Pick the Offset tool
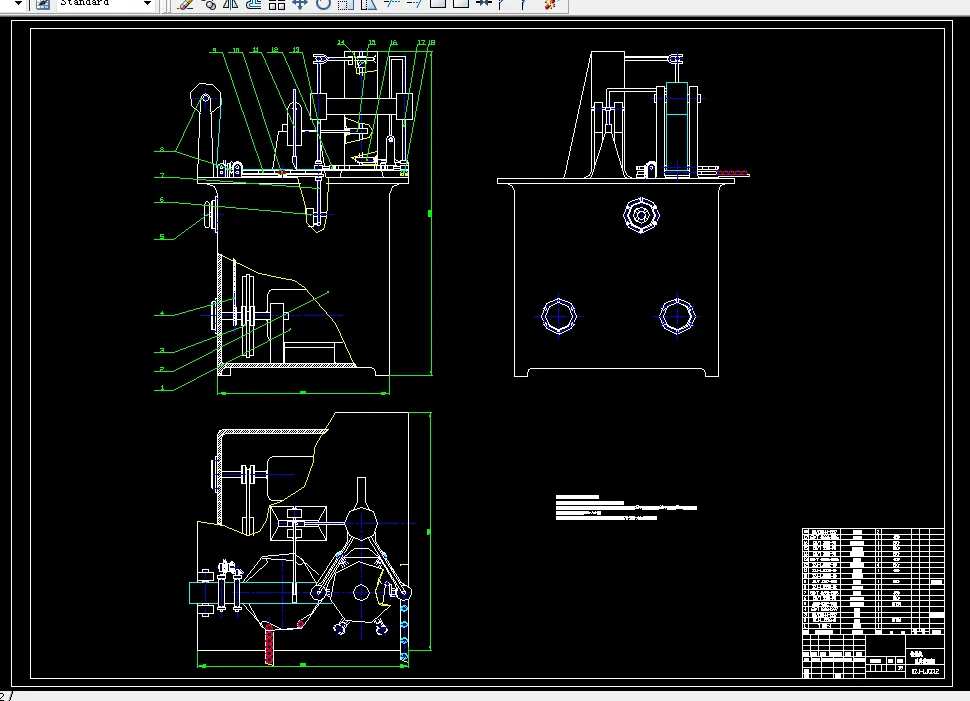970x701 pixels. (x=254, y=4)
